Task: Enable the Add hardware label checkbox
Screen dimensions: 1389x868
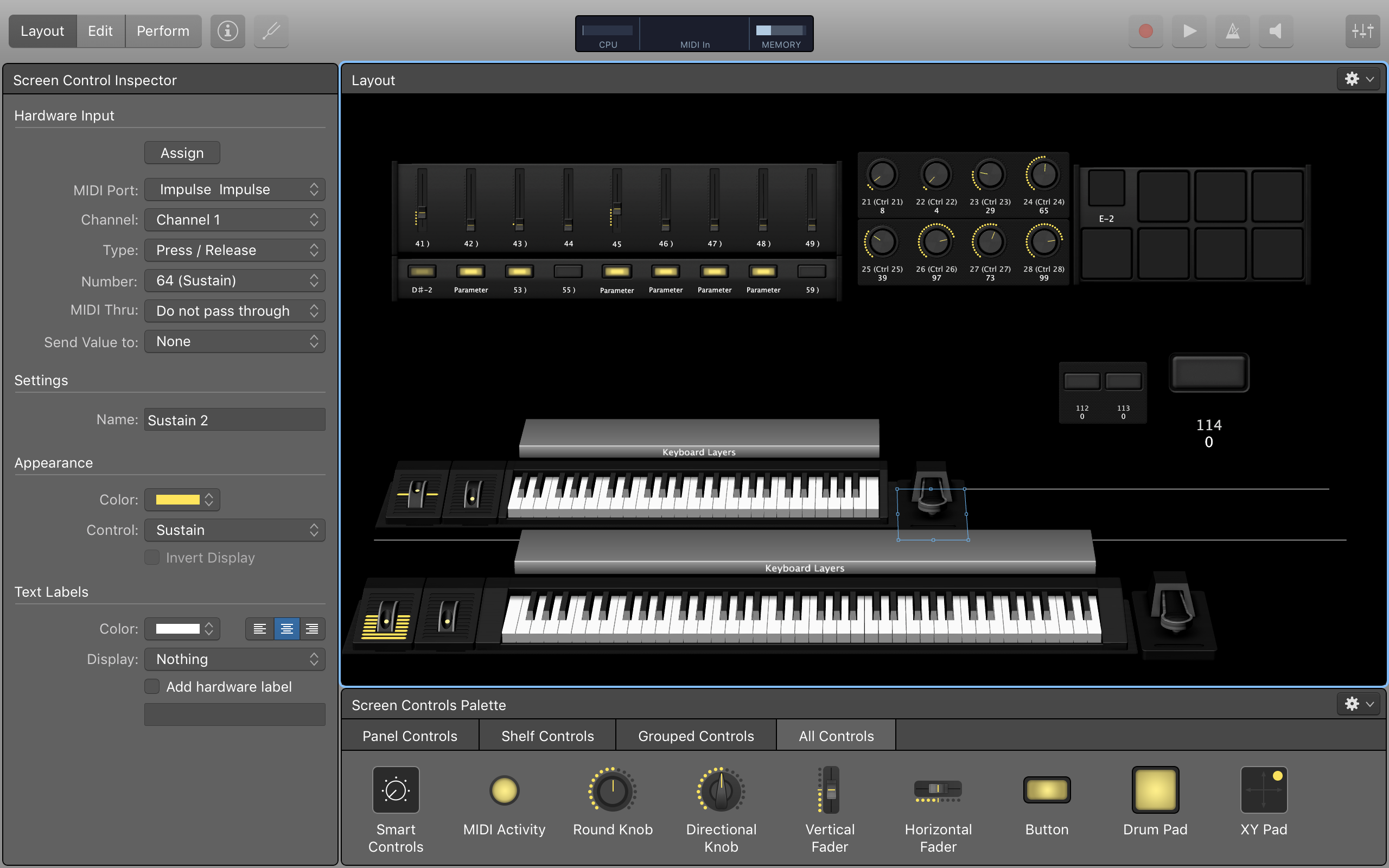Action: click(x=152, y=687)
